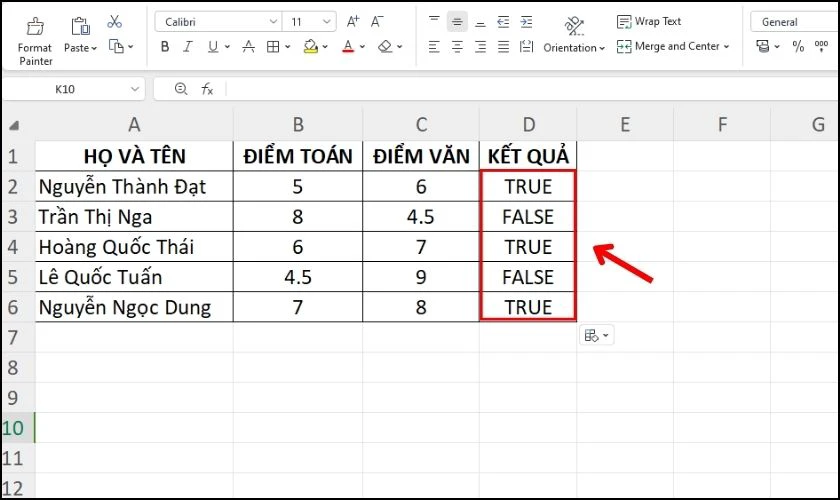Select cell with Nguyễn Ngọc Dung

(x=134, y=307)
